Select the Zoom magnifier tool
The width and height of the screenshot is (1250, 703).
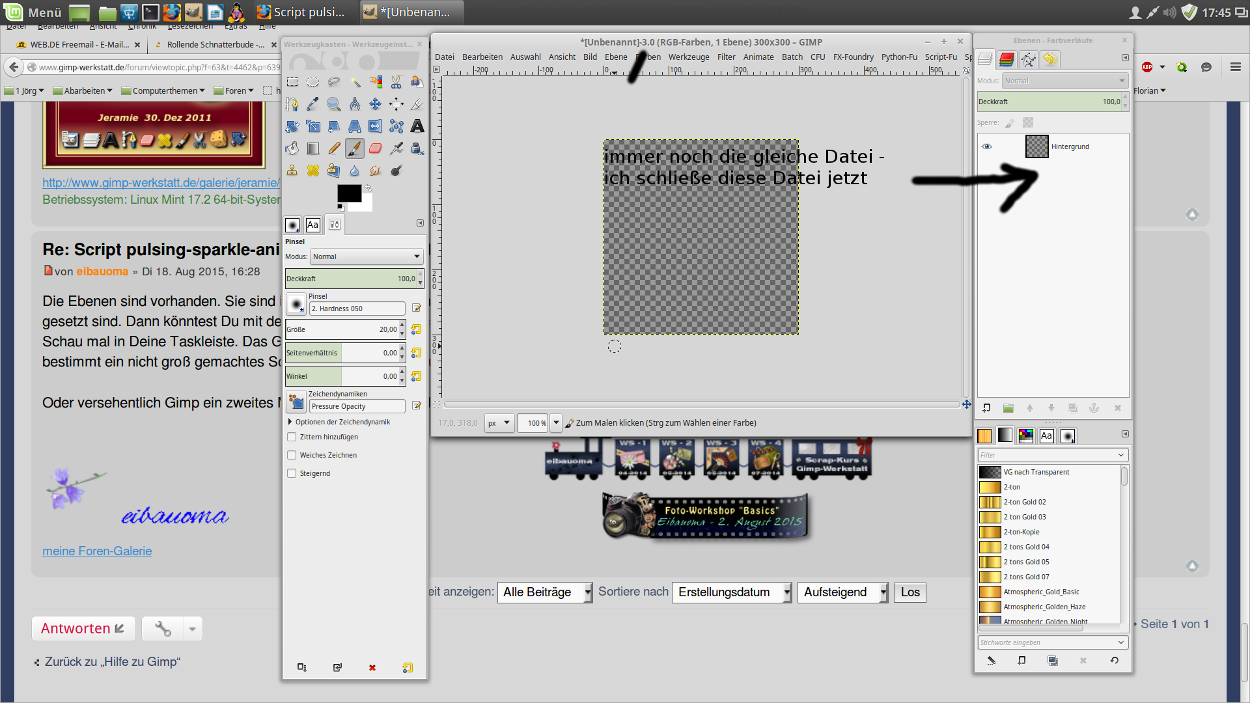tap(334, 104)
